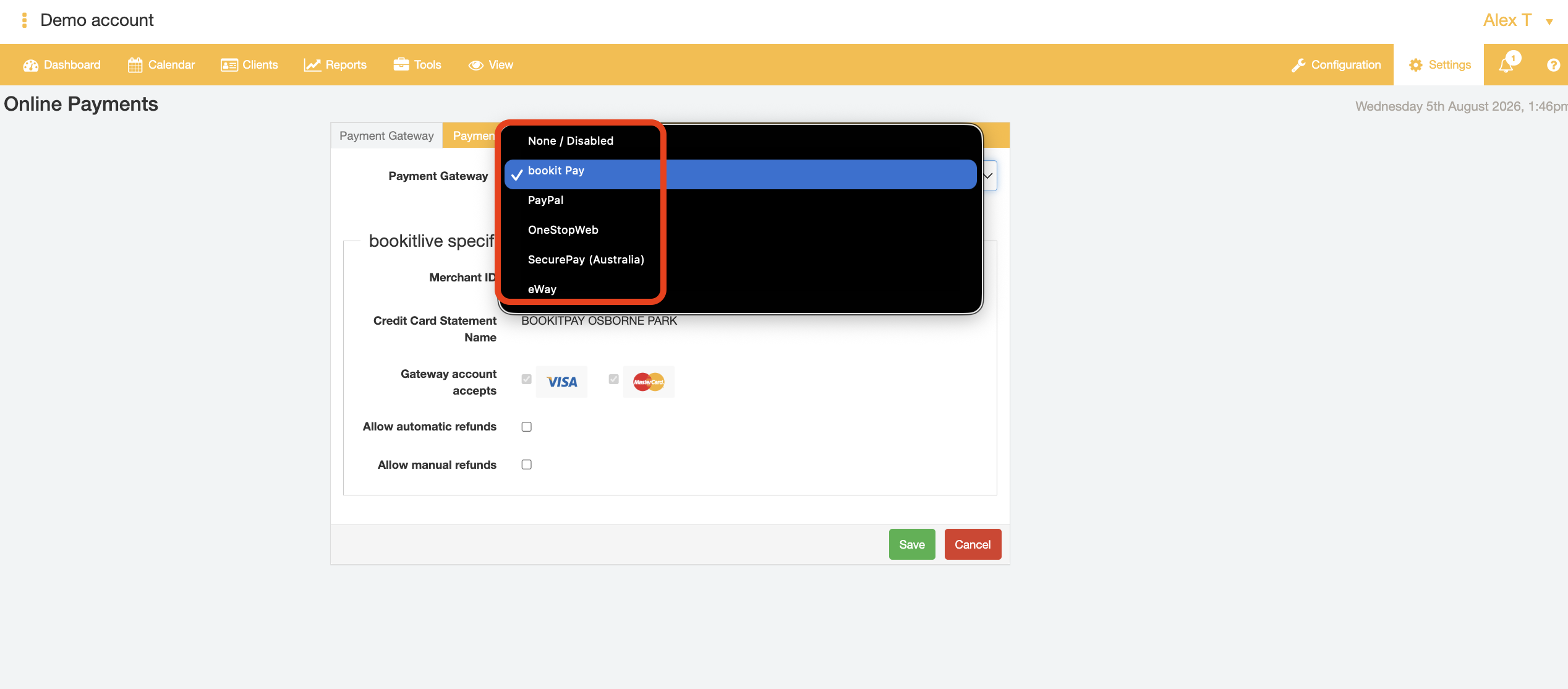Viewport: 1568px width, 689px height.
Task: Open the three-dot account menu icon
Action: pos(24,20)
